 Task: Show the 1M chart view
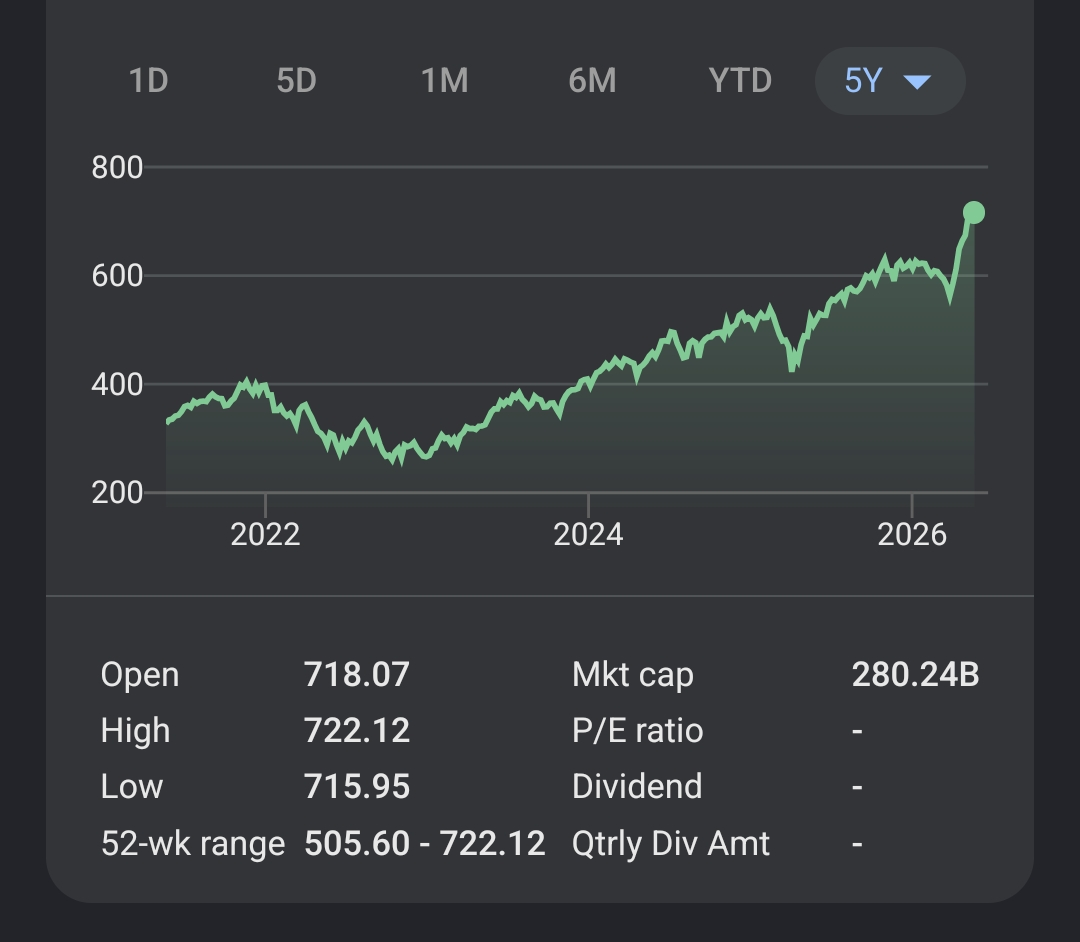point(444,81)
